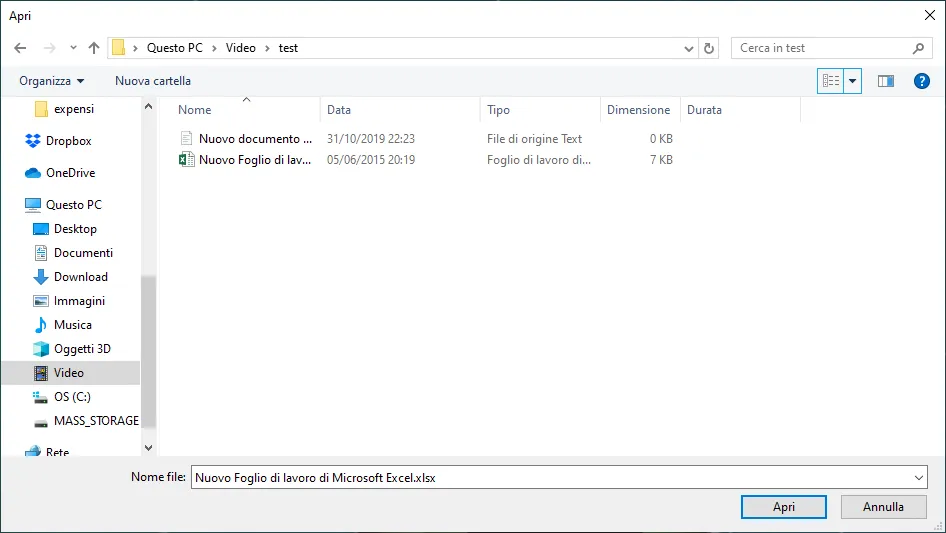The width and height of the screenshot is (946, 533).
Task: Click the Up one level arrow
Action: click(x=94, y=48)
